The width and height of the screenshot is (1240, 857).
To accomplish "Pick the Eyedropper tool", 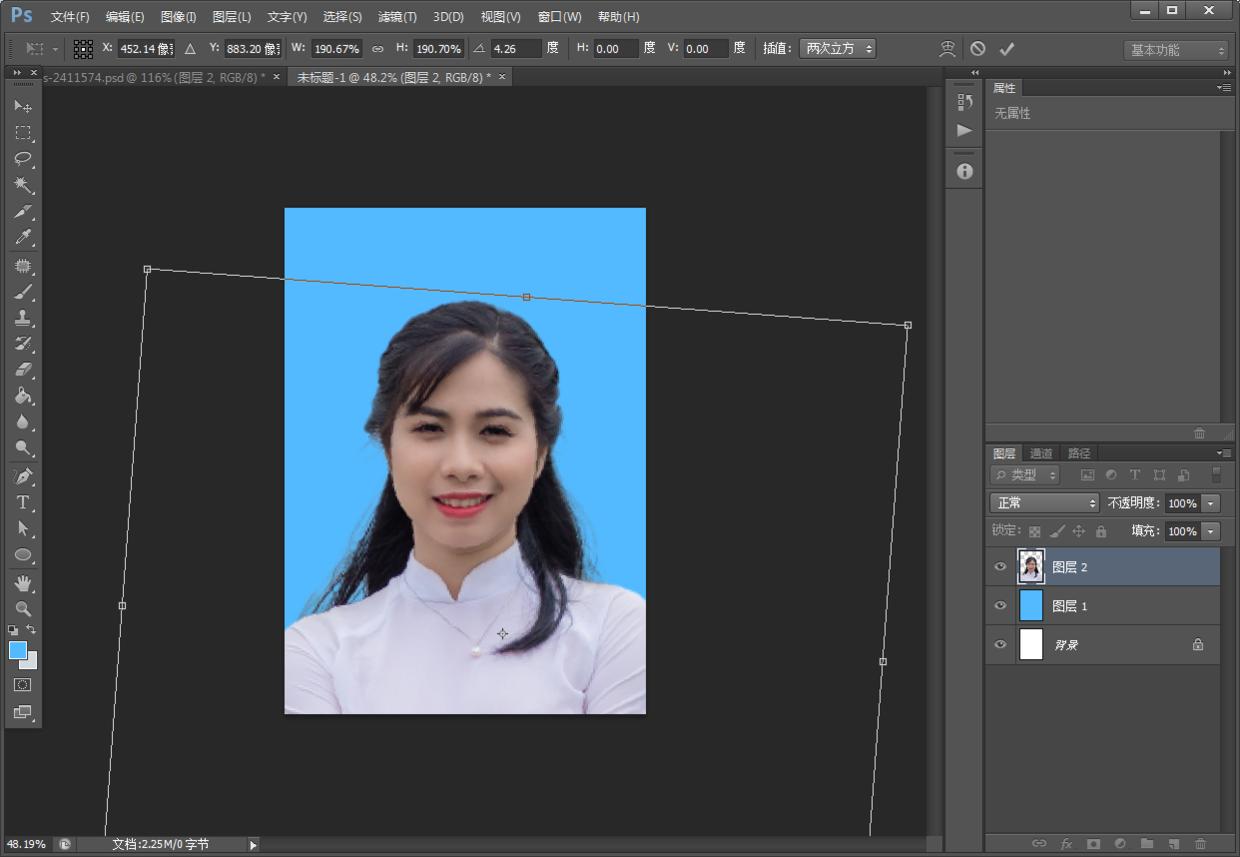I will [23, 238].
